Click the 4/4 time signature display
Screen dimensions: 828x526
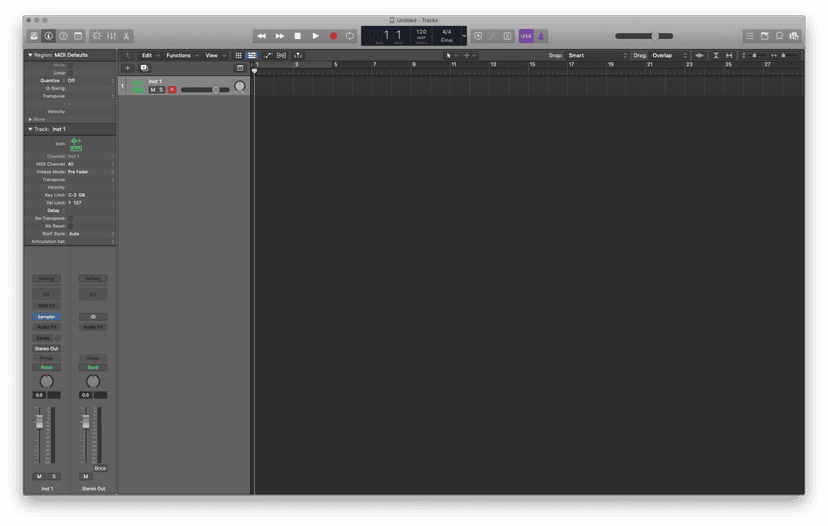(446, 32)
